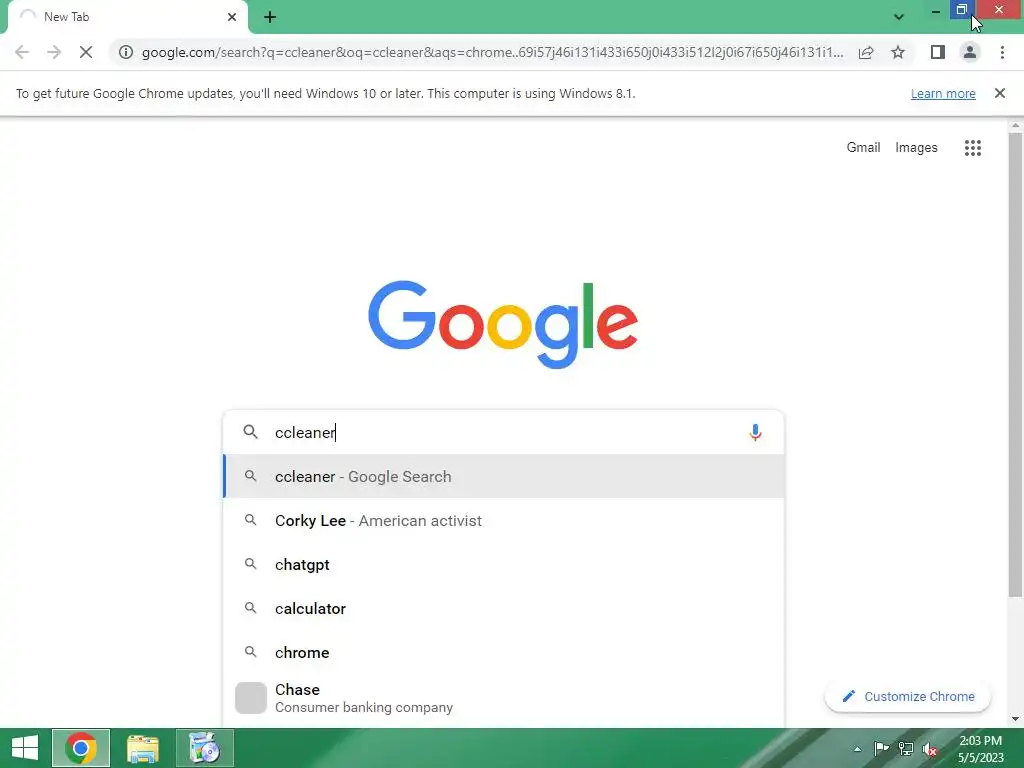This screenshot has width=1024, height=768.
Task: Open Google apps grid
Action: coord(972,148)
